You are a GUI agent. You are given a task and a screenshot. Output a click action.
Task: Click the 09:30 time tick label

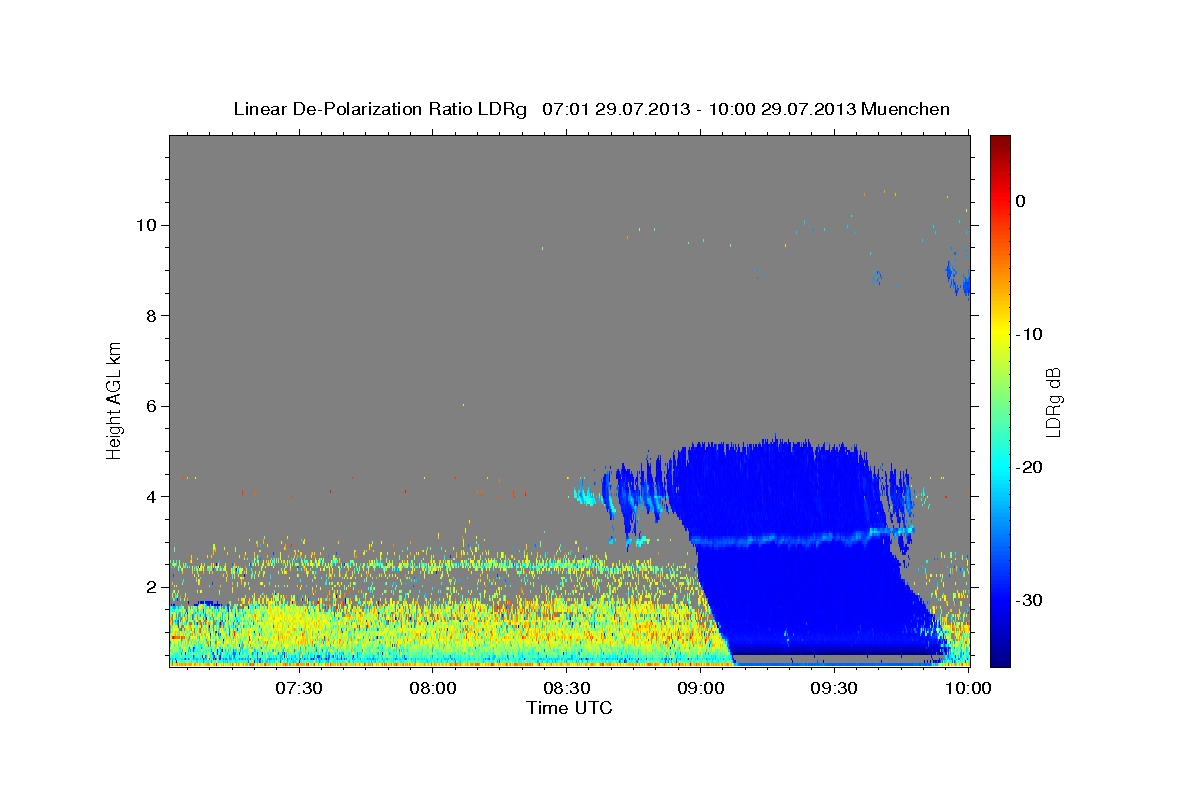coord(835,689)
